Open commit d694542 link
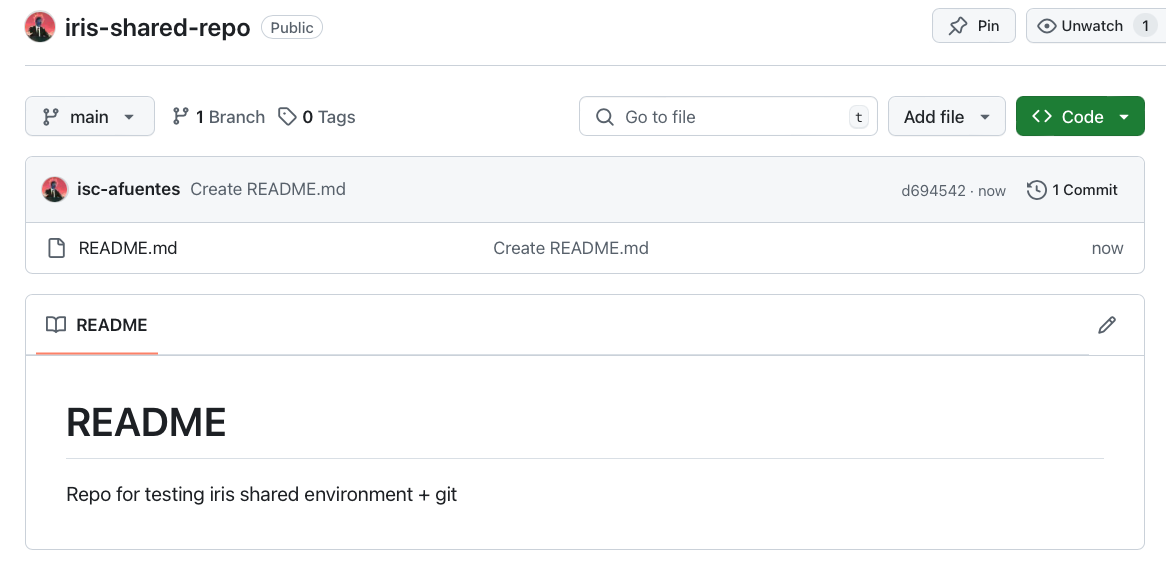Viewport: 1166px width, 569px height. pos(933,191)
